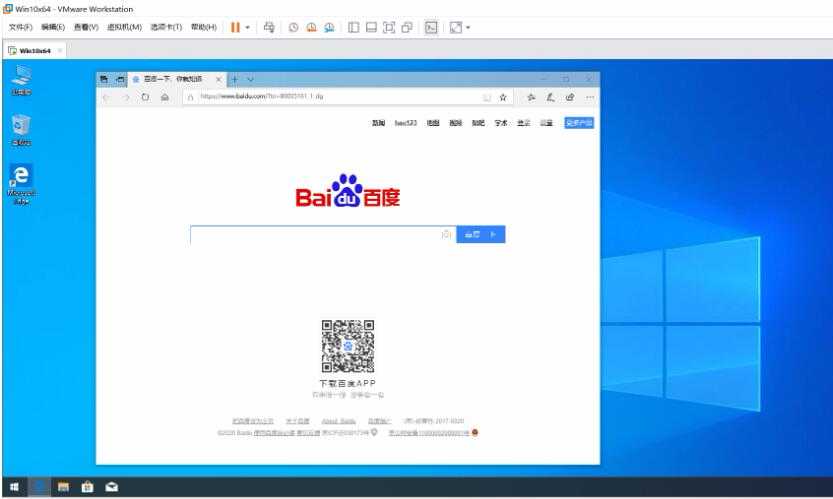Open the 选项卡(T) menu
This screenshot has width=833, height=499.
point(166,27)
